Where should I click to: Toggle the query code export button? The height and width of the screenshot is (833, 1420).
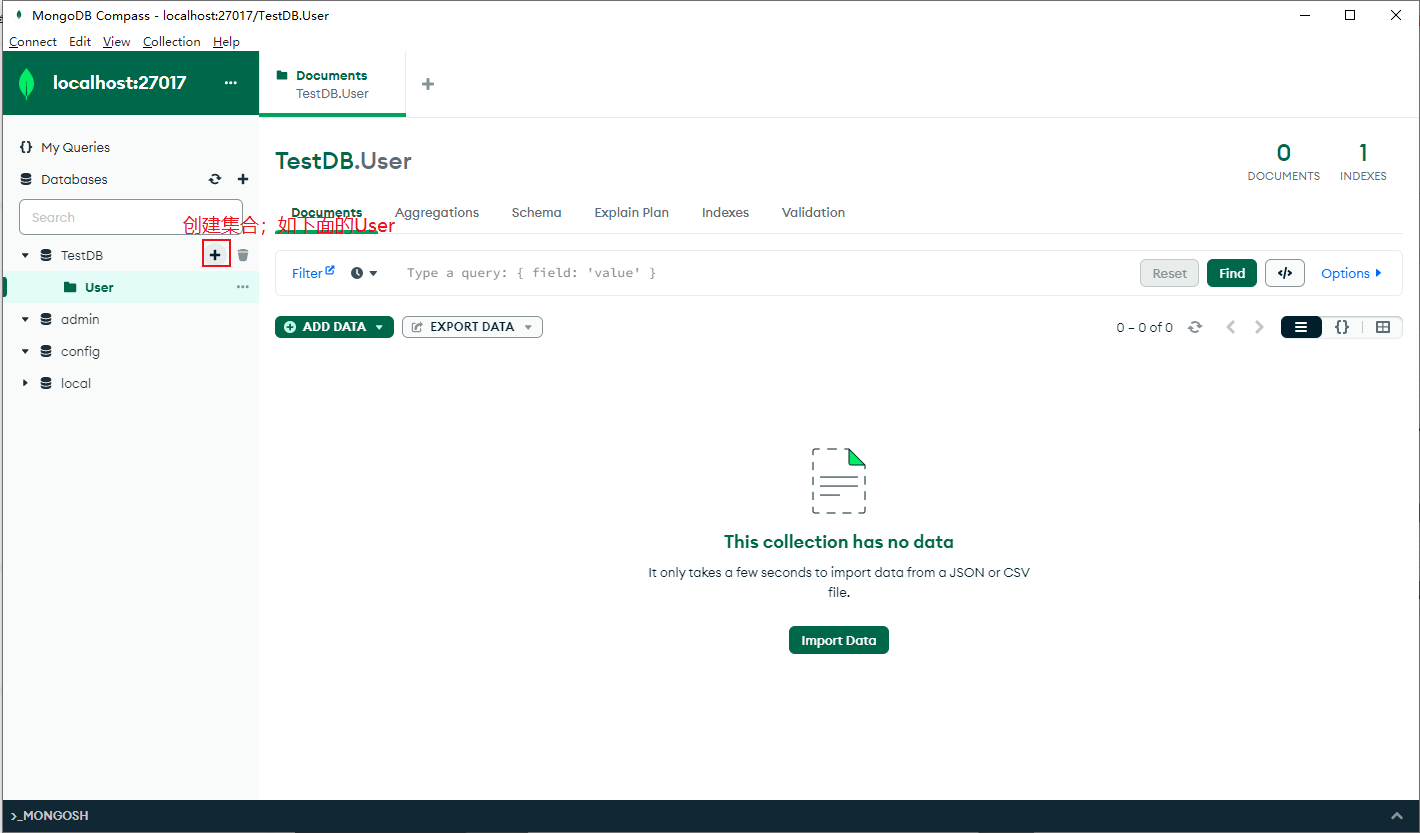point(1285,273)
